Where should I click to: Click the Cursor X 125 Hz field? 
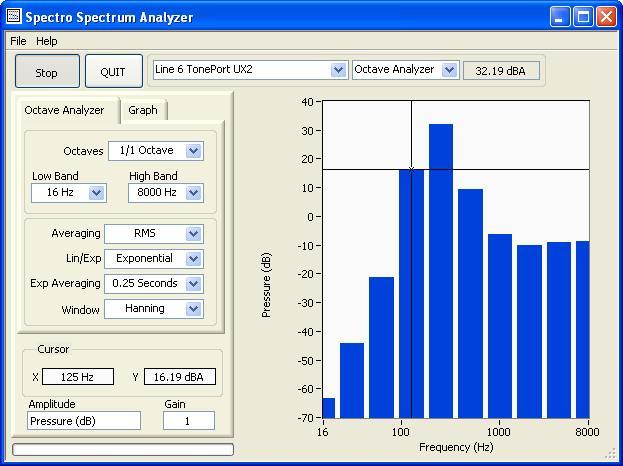click(78, 377)
